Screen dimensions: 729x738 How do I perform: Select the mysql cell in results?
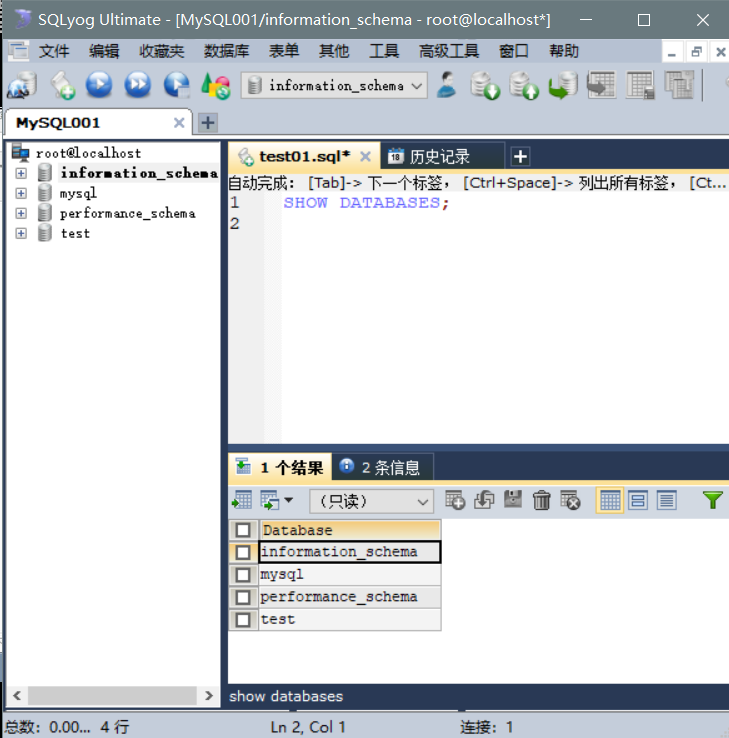pos(349,575)
